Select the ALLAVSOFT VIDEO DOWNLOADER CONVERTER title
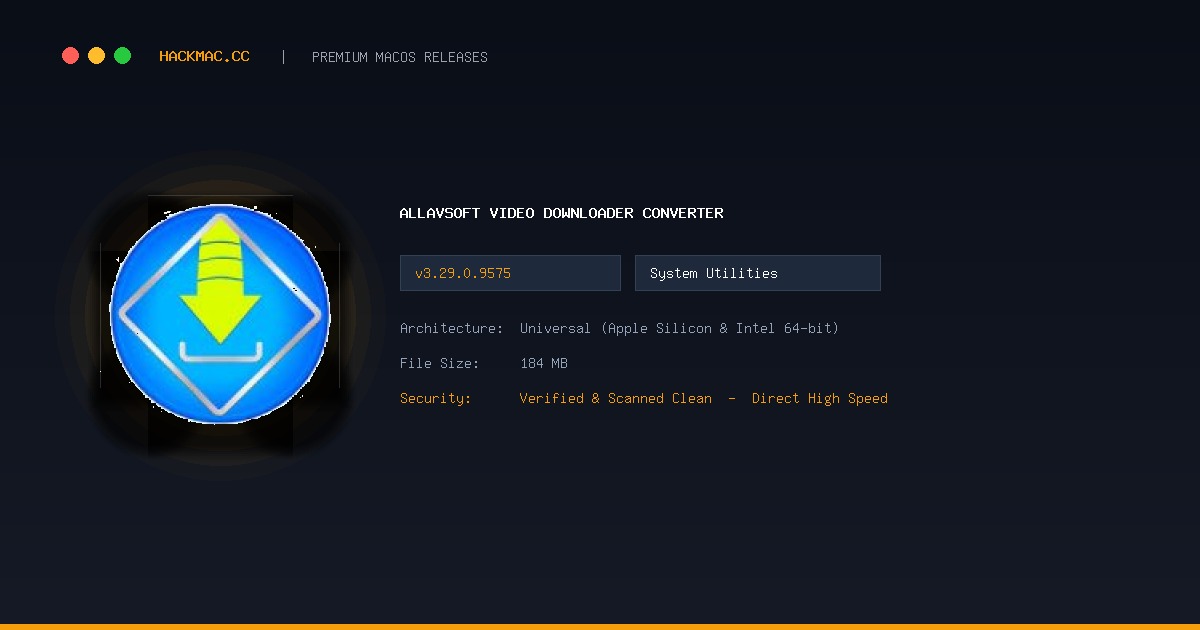 click(x=561, y=213)
